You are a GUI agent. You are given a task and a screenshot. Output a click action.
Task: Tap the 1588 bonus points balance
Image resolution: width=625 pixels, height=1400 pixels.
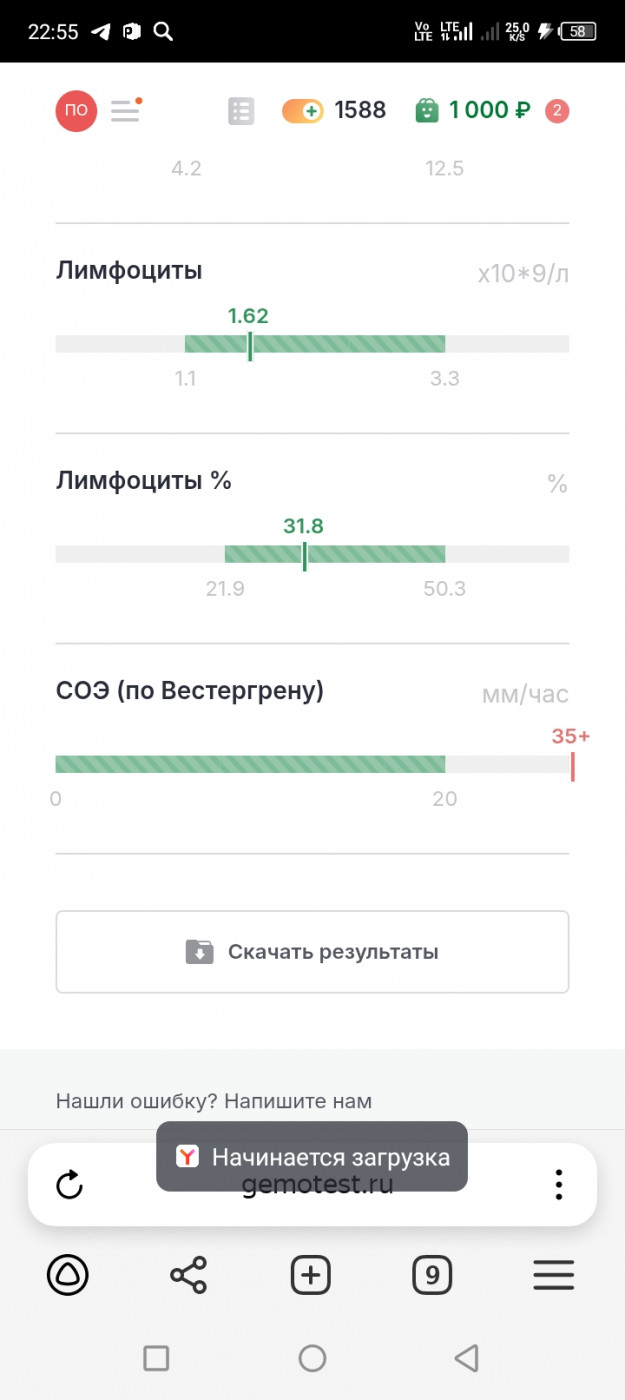360,110
